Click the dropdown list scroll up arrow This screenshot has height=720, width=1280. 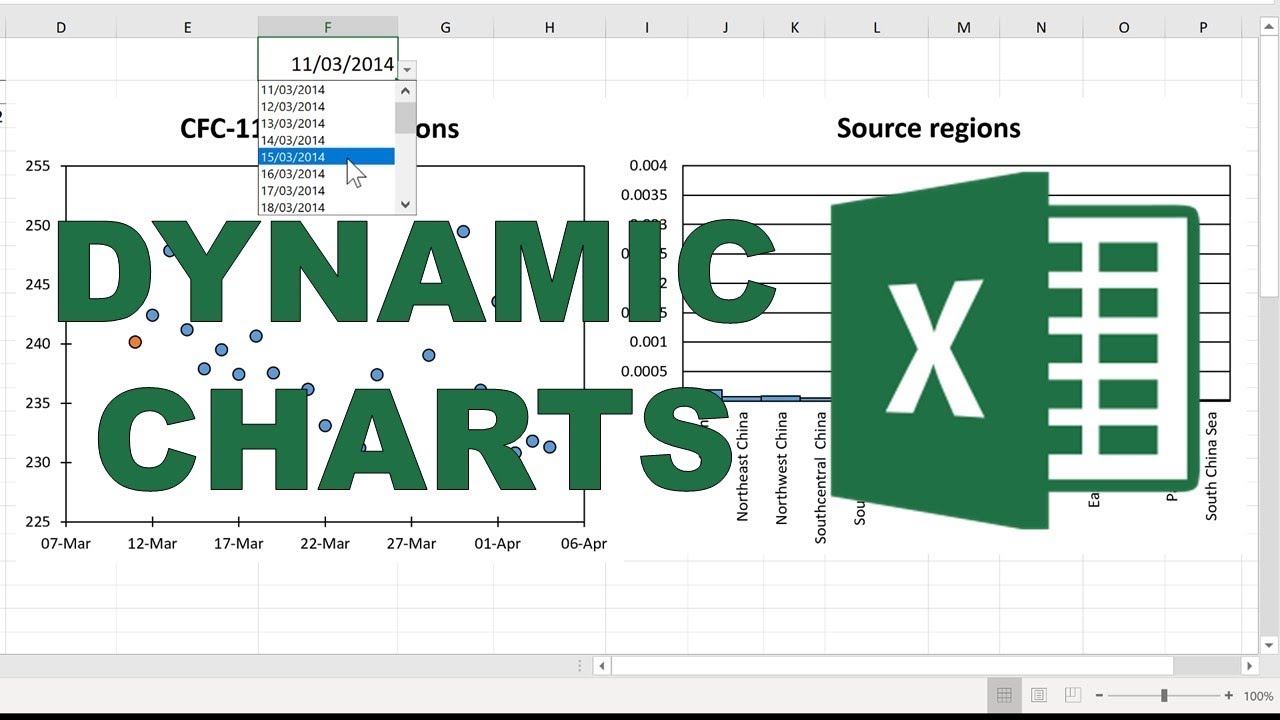click(x=405, y=90)
